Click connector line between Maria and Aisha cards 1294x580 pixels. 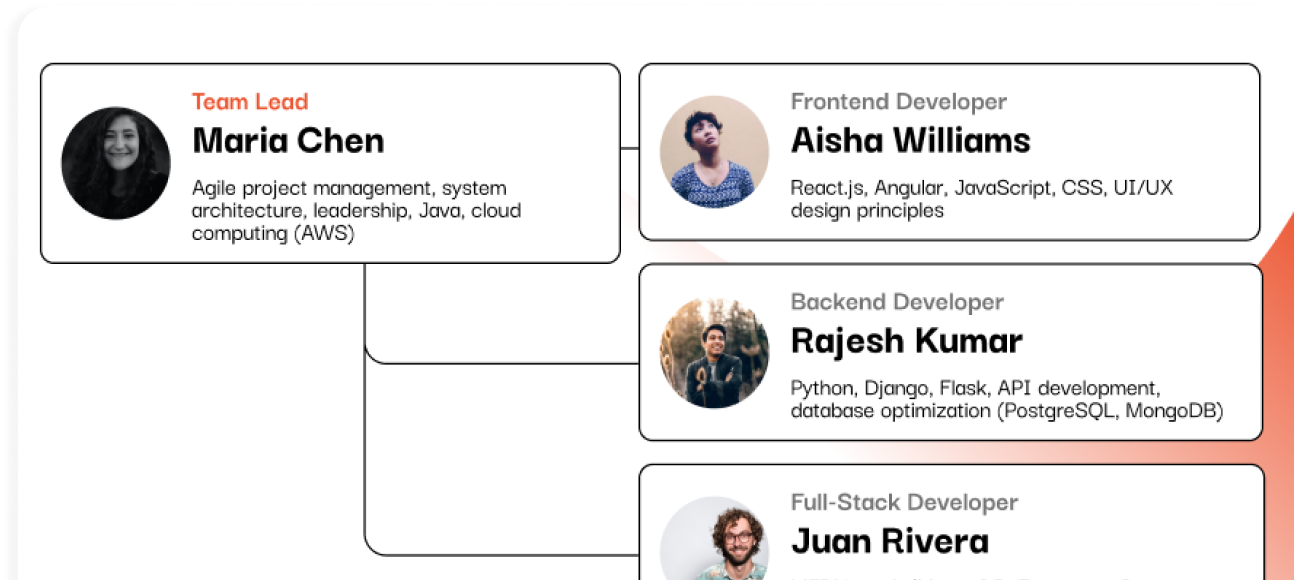tap(629, 149)
